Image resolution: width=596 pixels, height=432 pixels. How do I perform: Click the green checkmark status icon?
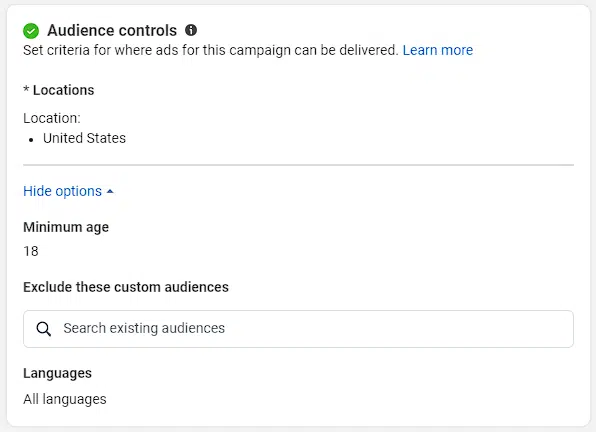pyautogui.click(x=31, y=31)
